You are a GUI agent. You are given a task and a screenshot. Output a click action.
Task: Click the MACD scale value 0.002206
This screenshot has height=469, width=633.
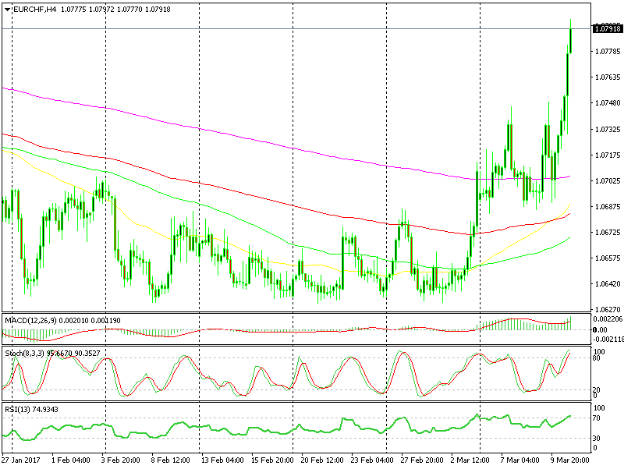pos(608,319)
